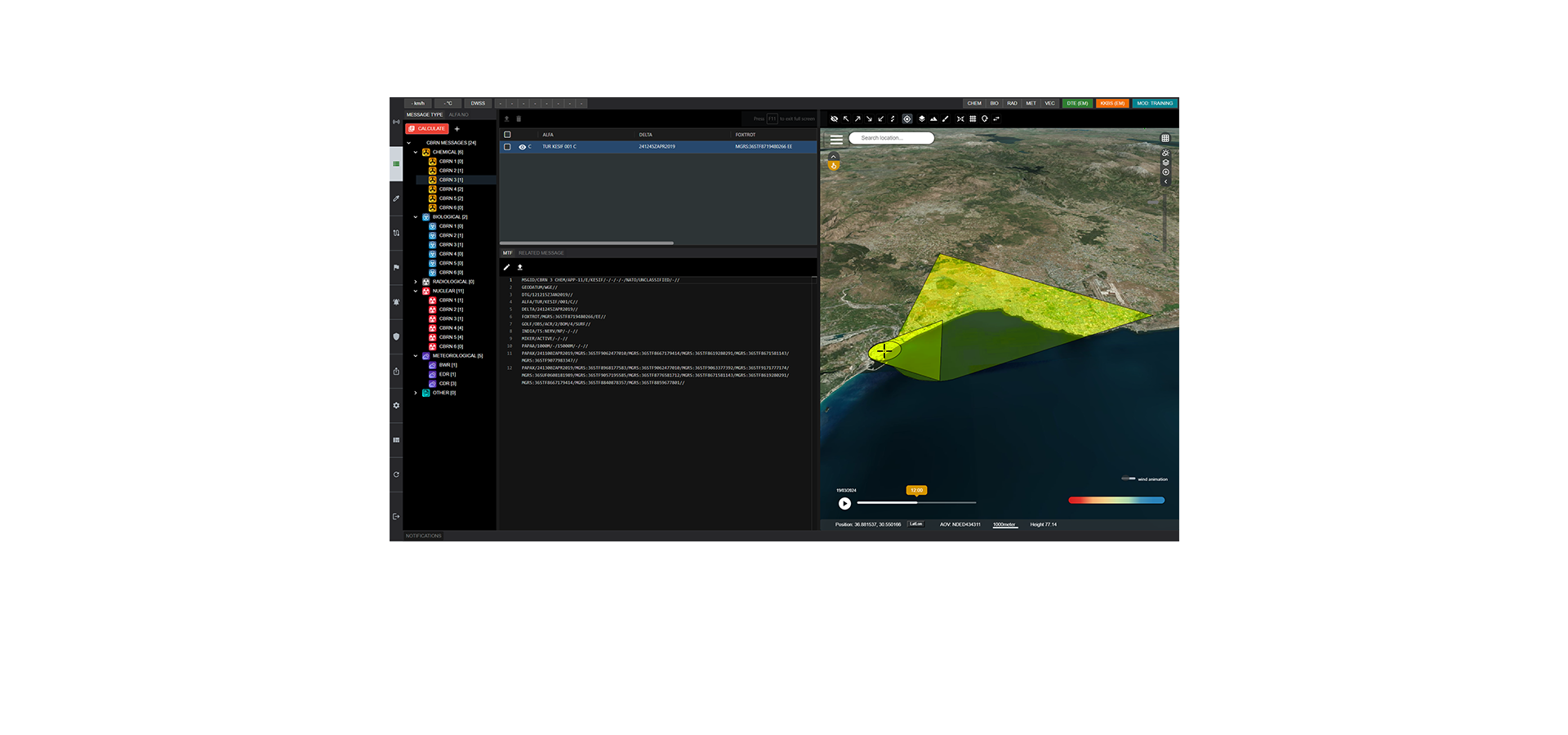The image size is (1568, 735).
Task: Select the north-east arrow map tool
Action: tap(857, 119)
